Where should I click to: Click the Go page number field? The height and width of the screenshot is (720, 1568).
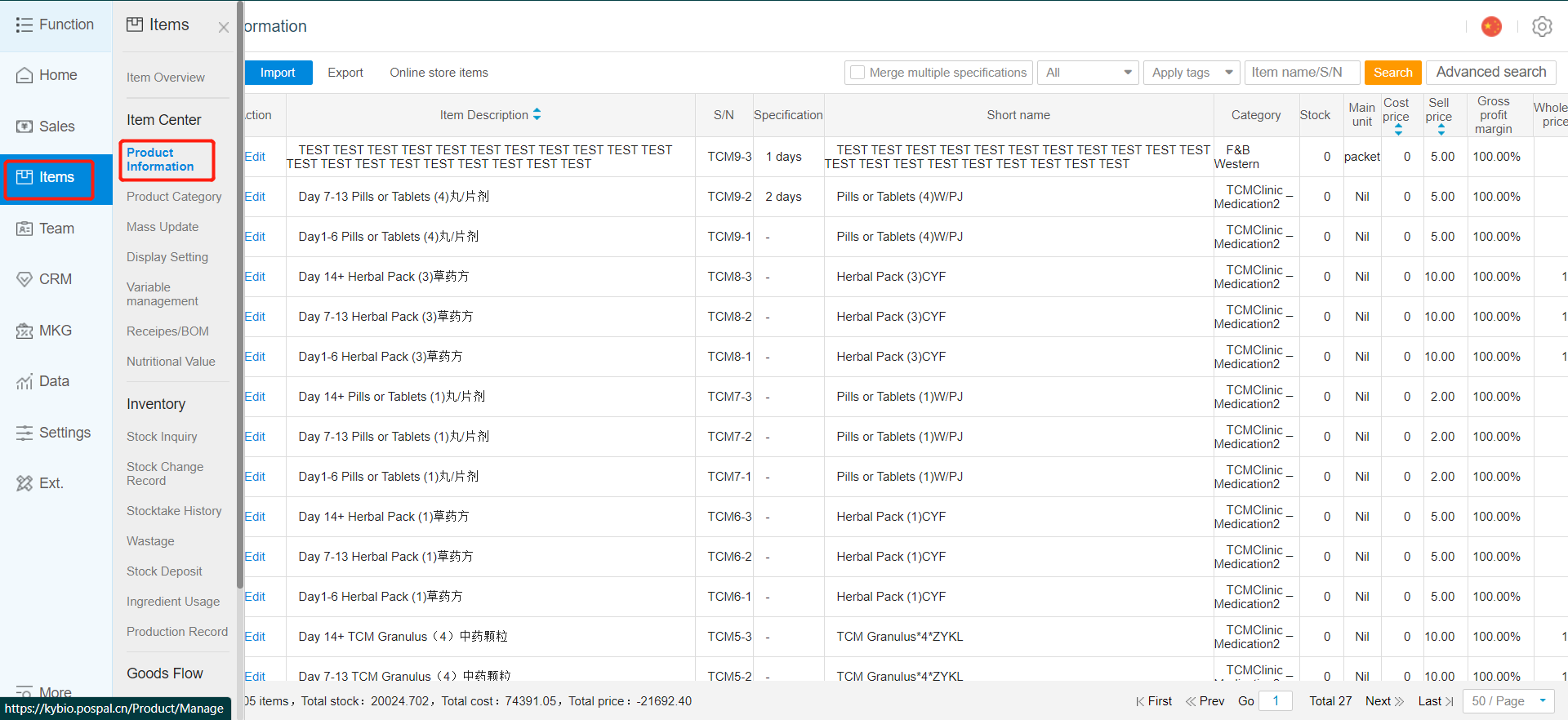1276,701
